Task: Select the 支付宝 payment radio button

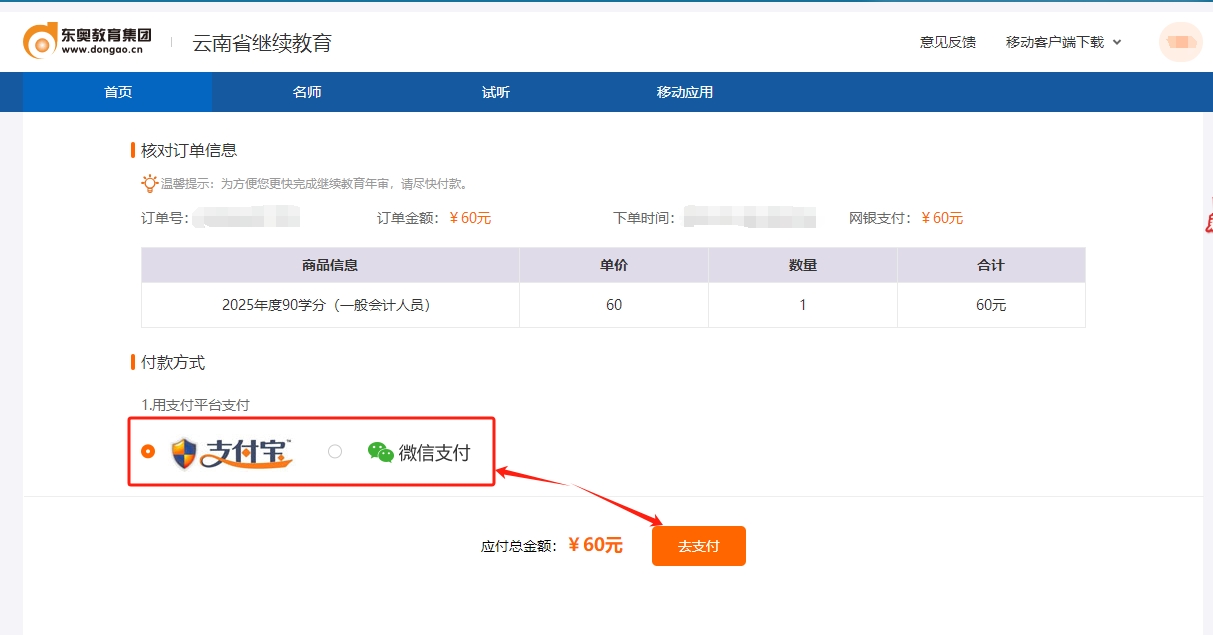Action: (x=147, y=451)
